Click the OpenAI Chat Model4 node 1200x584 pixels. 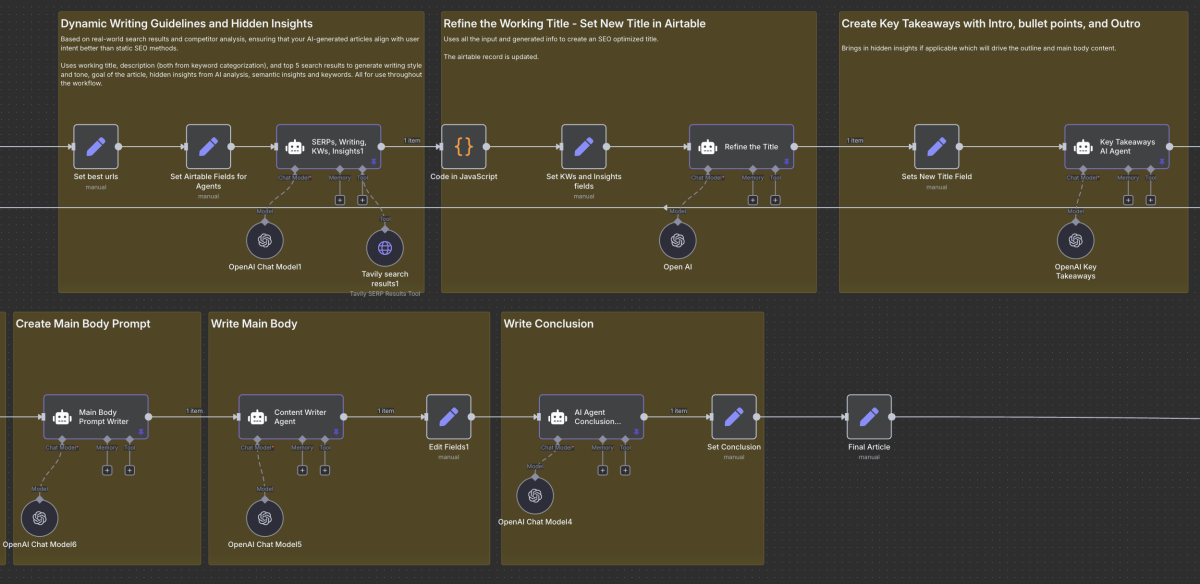pos(535,495)
